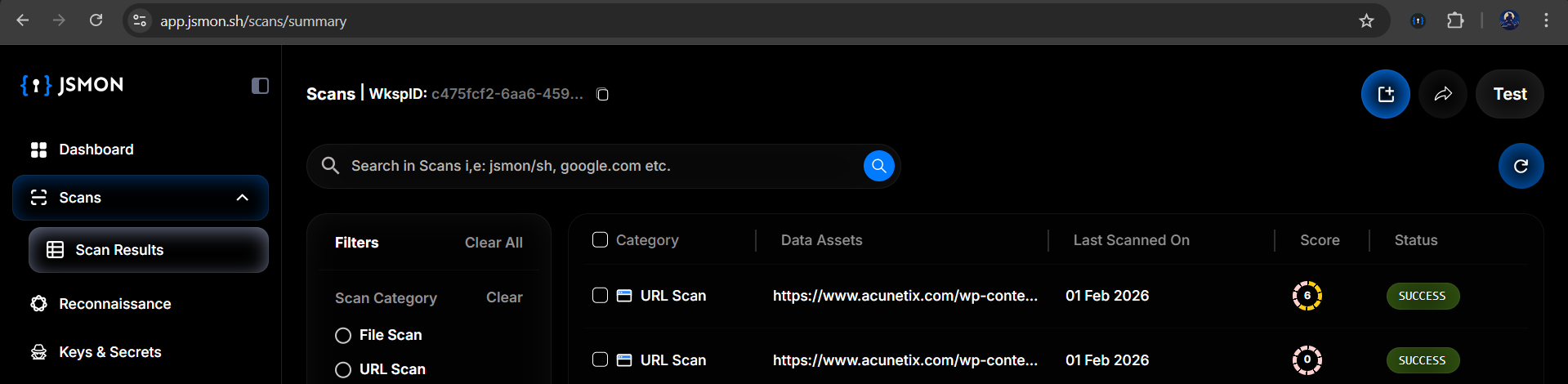Copy the workspace ID
Screen dimensions: 1568x384
pyautogui.click(x=602, y=95)
